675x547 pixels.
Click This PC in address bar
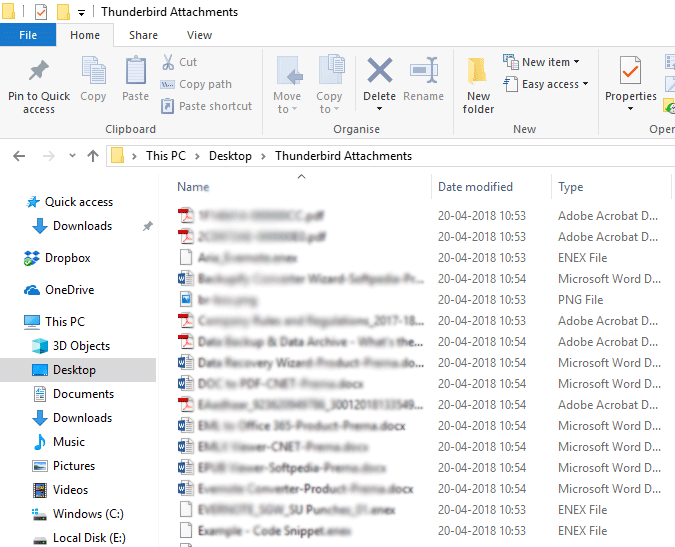(x=166, y=156)
